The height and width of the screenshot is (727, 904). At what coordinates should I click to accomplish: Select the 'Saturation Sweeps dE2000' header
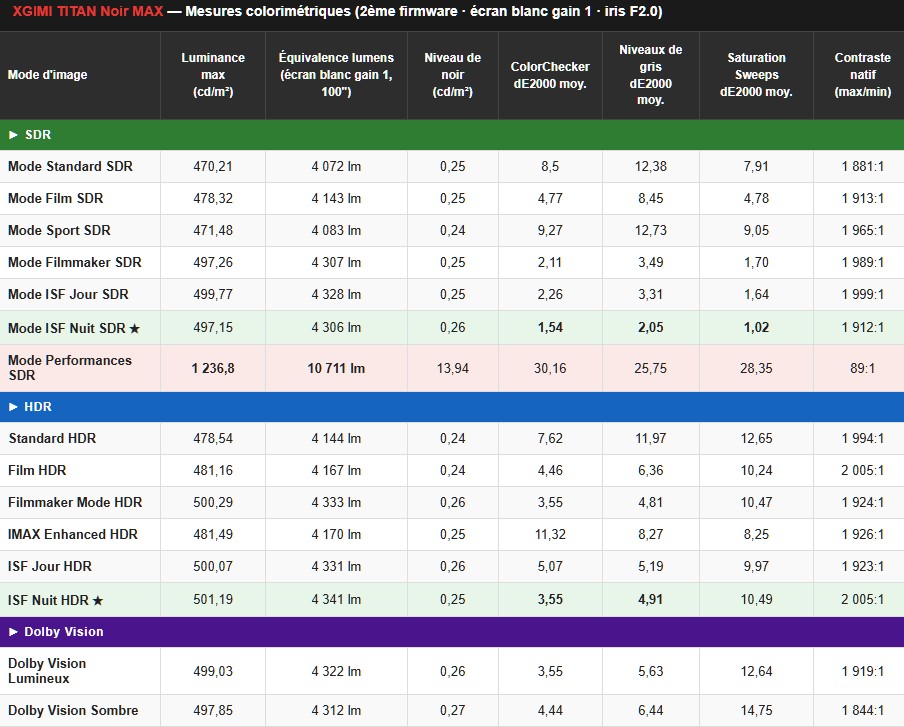(756, 75)
